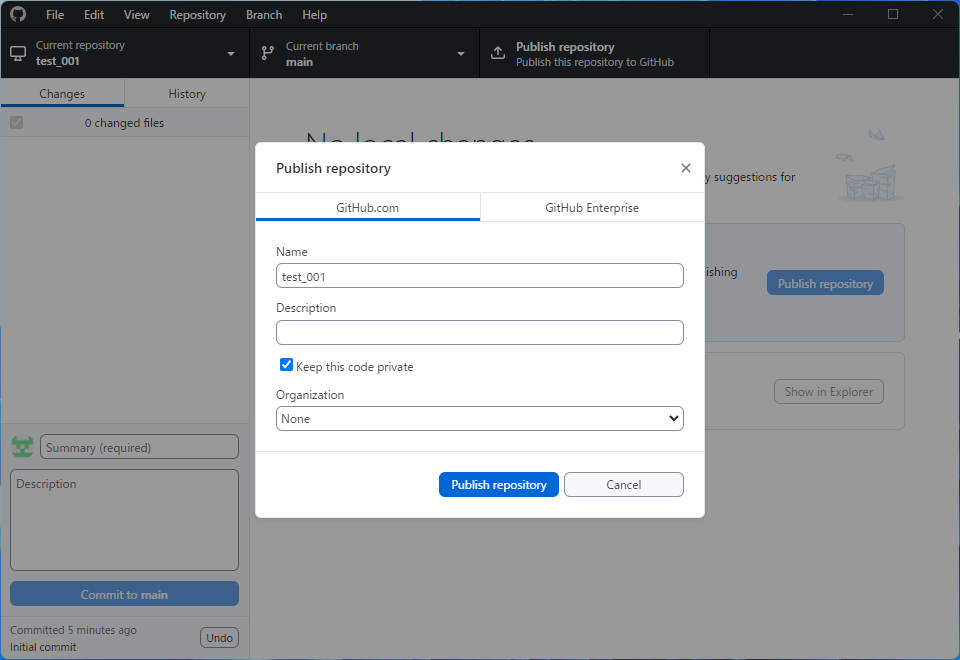Open the Branch menu
Screen dimensions: 960x660
click(x=263, y=14)
